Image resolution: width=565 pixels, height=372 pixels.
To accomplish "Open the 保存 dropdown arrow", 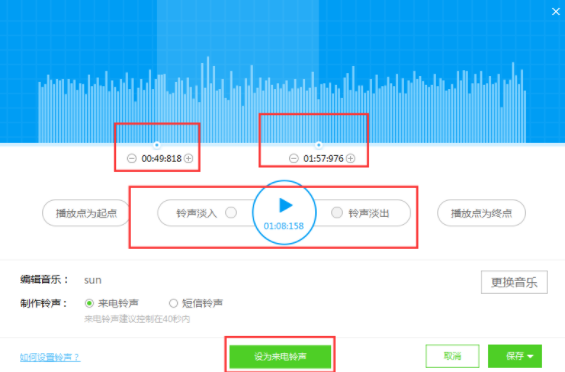I will click(x=530, y=356).
